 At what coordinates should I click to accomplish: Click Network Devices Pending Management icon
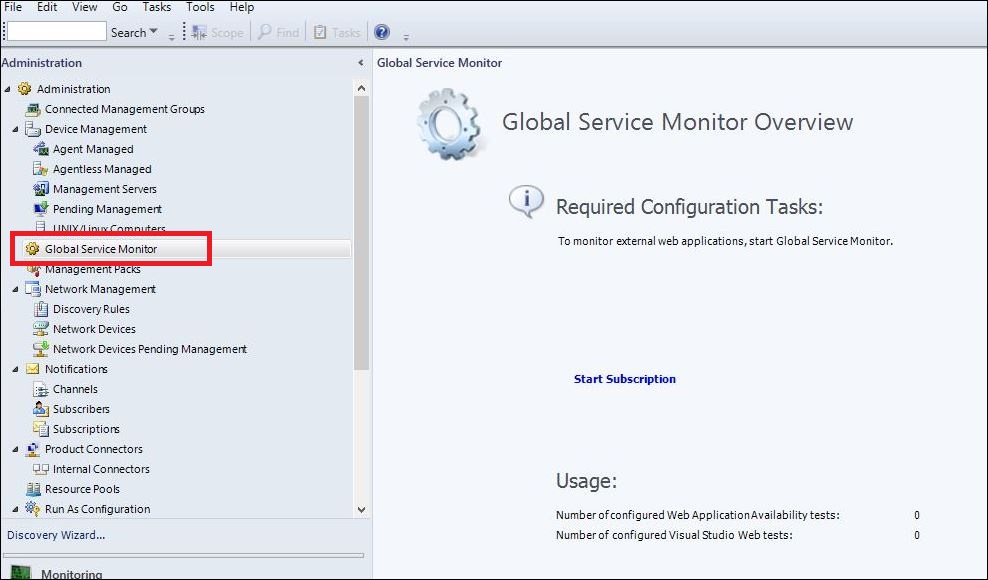[40, 349]
